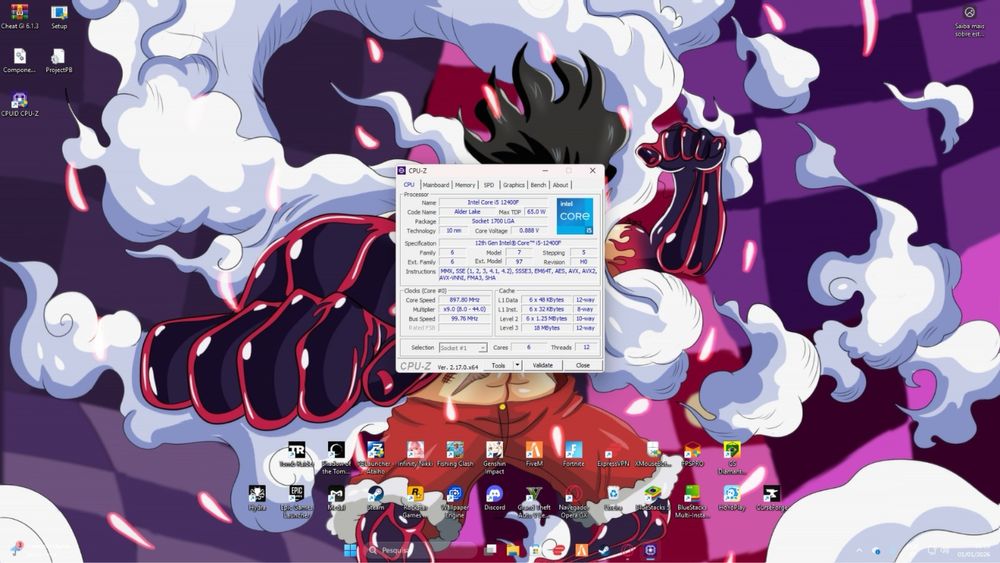Open the Compone... file on desktop
The height and width of the screenshot is (563, 1000).
pos(19,61)
